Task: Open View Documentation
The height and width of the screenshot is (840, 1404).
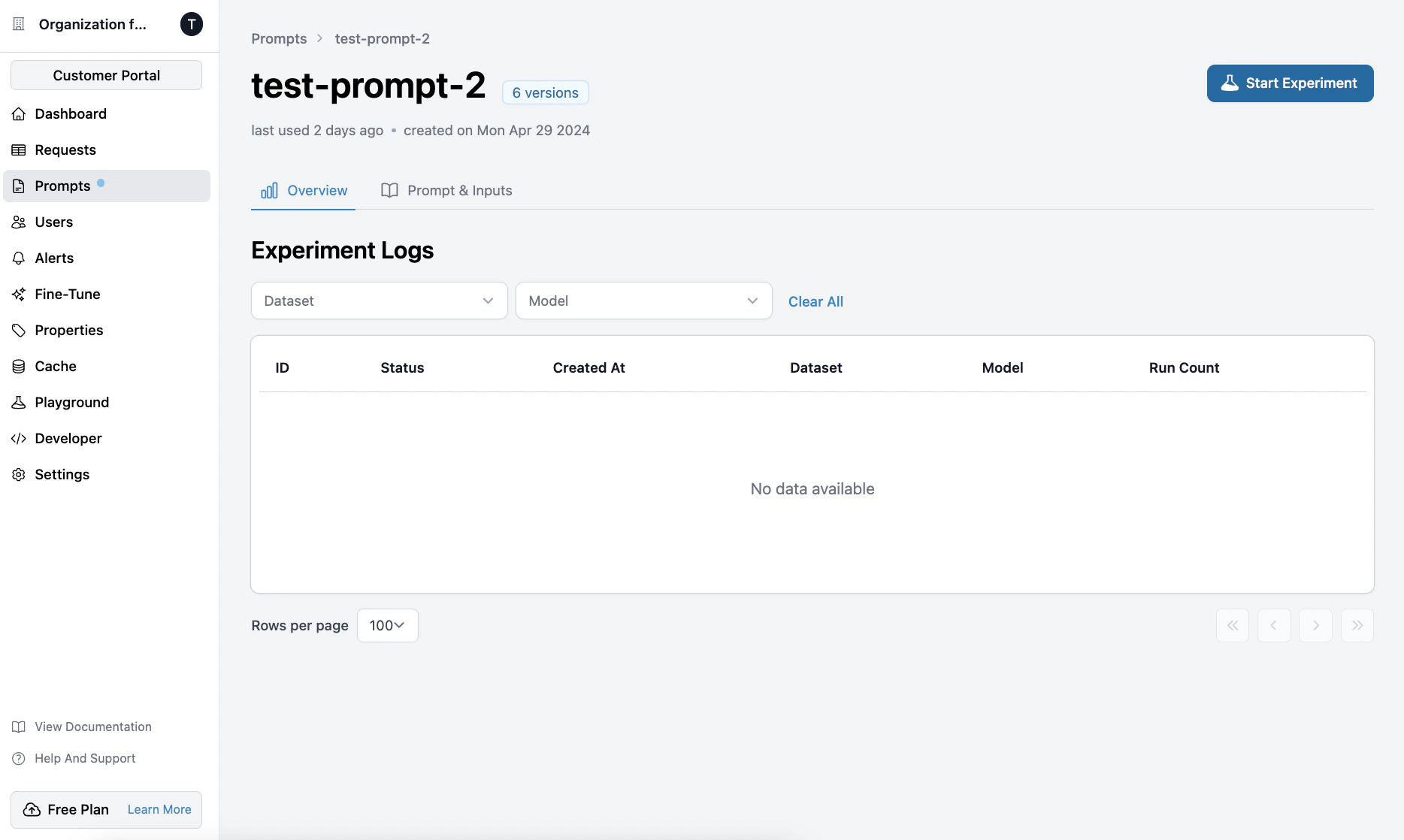Action: (x=92, y=727)
